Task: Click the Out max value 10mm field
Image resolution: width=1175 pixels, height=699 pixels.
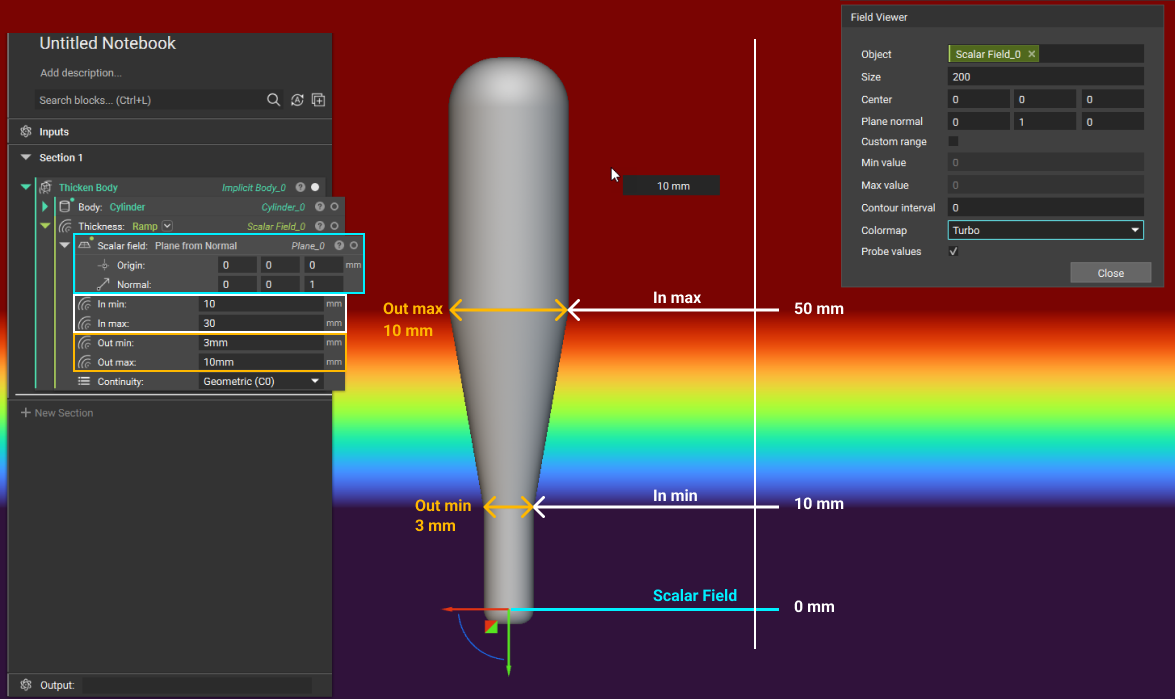Action: coord(261,362)
